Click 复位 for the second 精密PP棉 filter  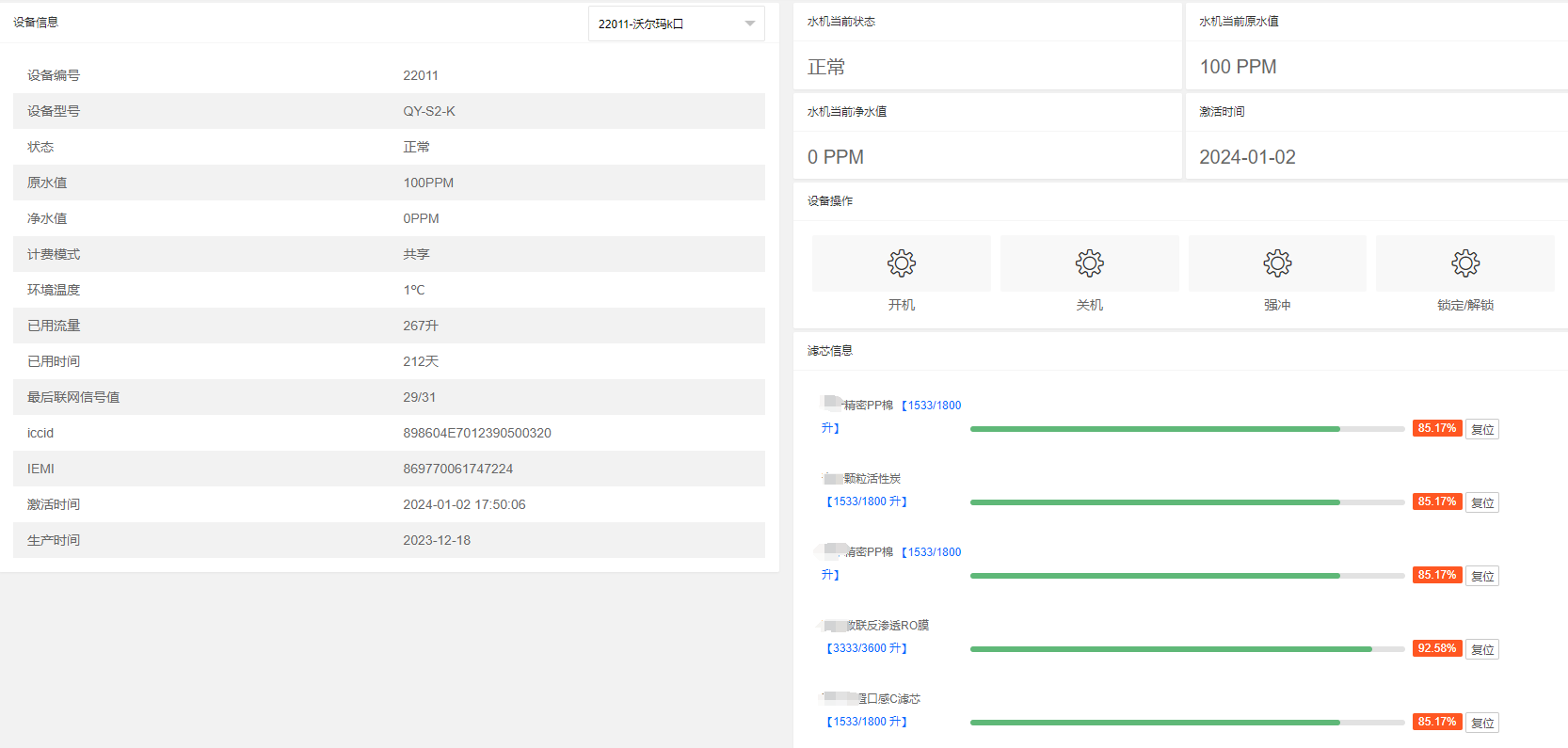(x=1482, y=576)
